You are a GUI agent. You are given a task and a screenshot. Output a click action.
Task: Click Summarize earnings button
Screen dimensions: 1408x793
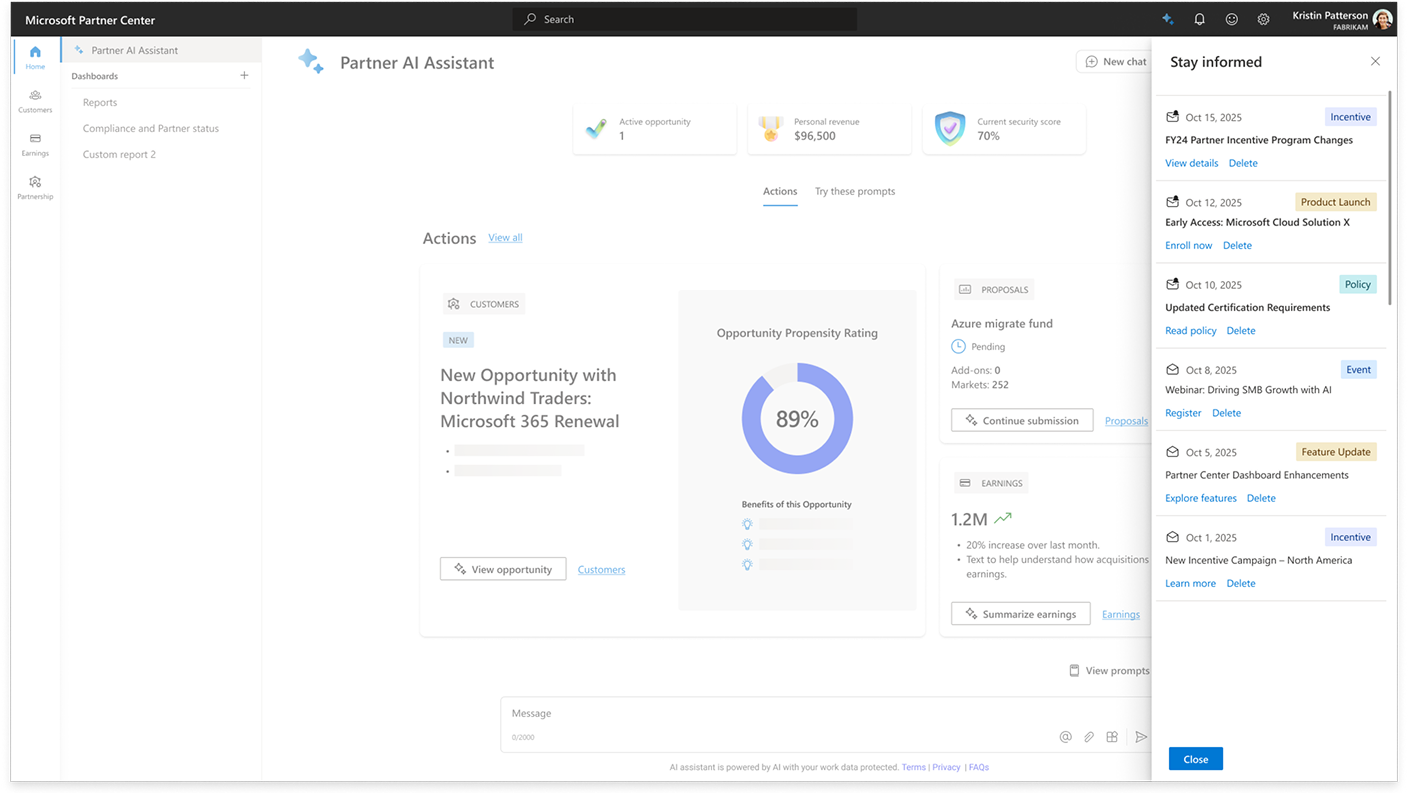(1020, 614)
